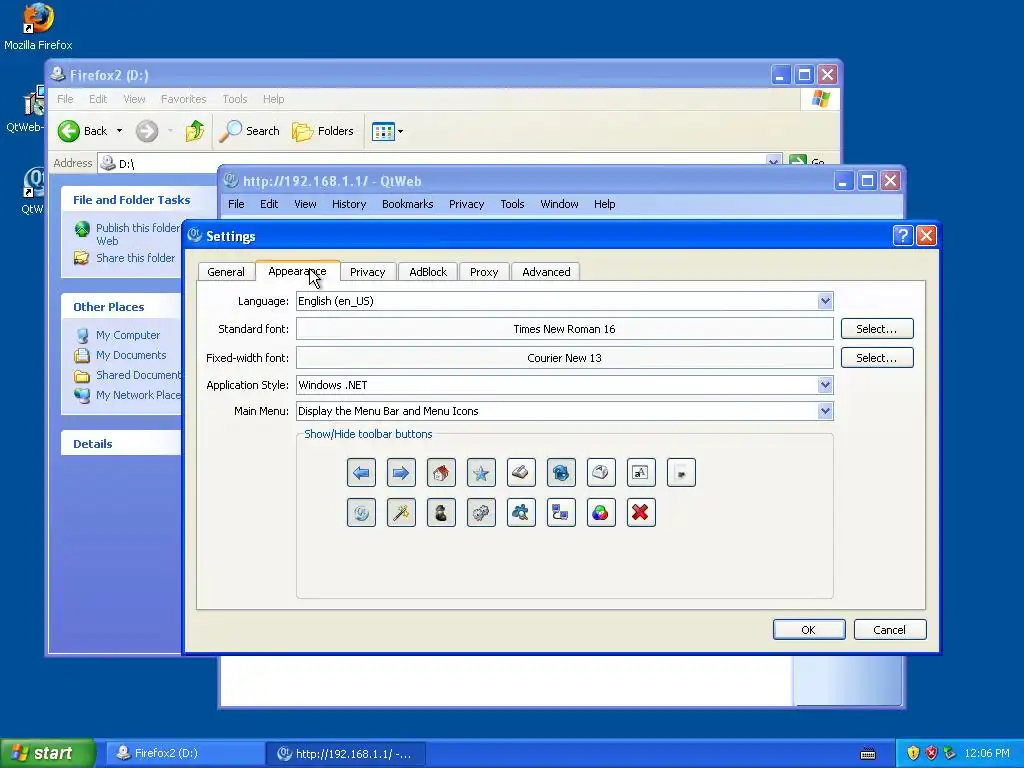Click the Times New Roman 16 font field

coord(564,328)
